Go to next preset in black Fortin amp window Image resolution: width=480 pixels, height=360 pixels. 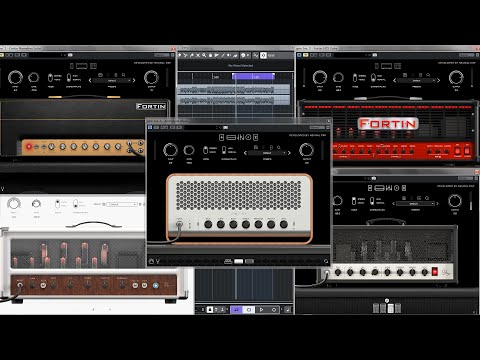(134, 81)
